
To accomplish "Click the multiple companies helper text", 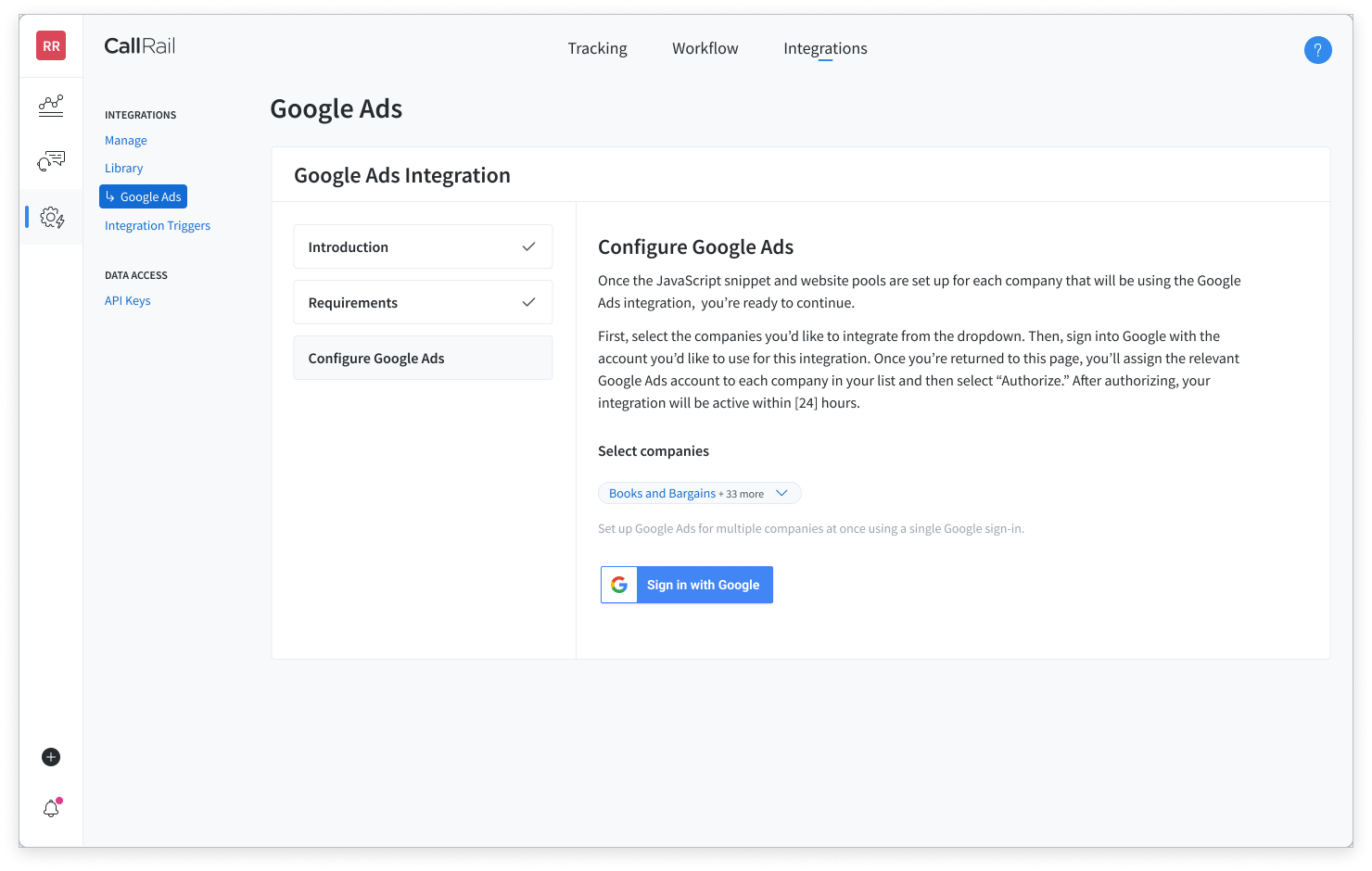I will point(811,529).
